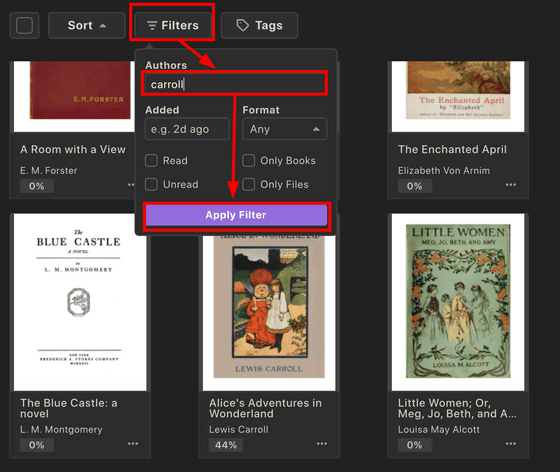Click author L. M. Montgomery
Screen dimensions: 560x472
pos(61,430)
